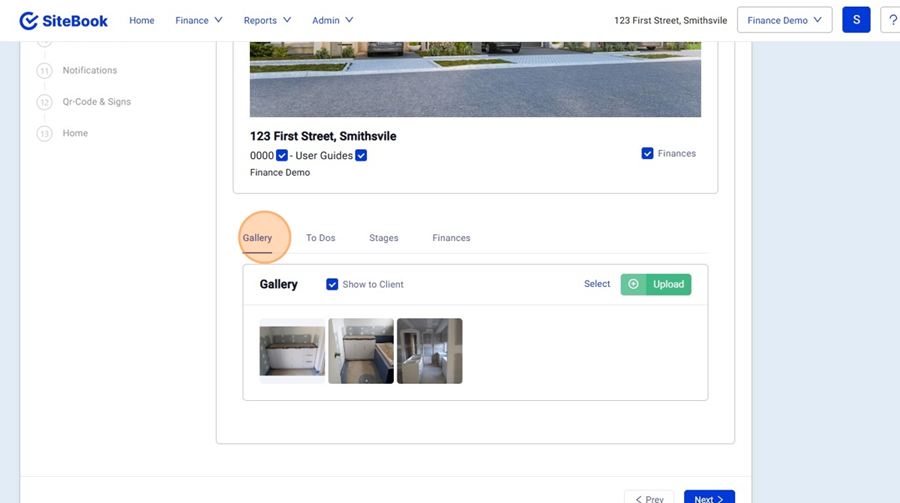Toggle the 0000 checkbox

pos(282,155)
